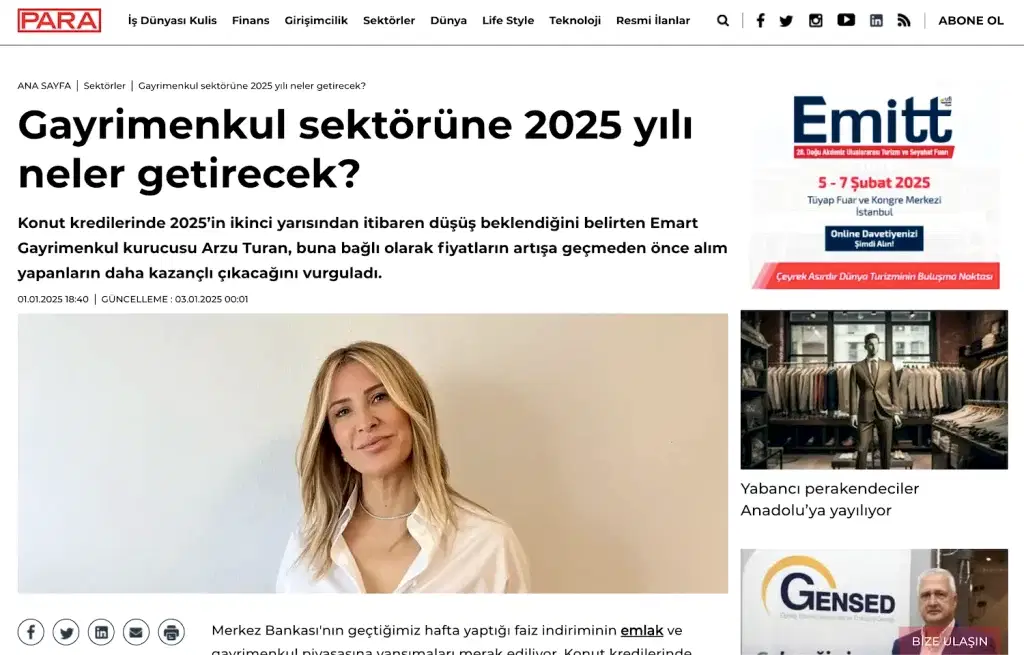Share article via email icon
Image resolution: width=1024 pixels, height=655 pixels.
pyautogui.click(x=136, y=632)
